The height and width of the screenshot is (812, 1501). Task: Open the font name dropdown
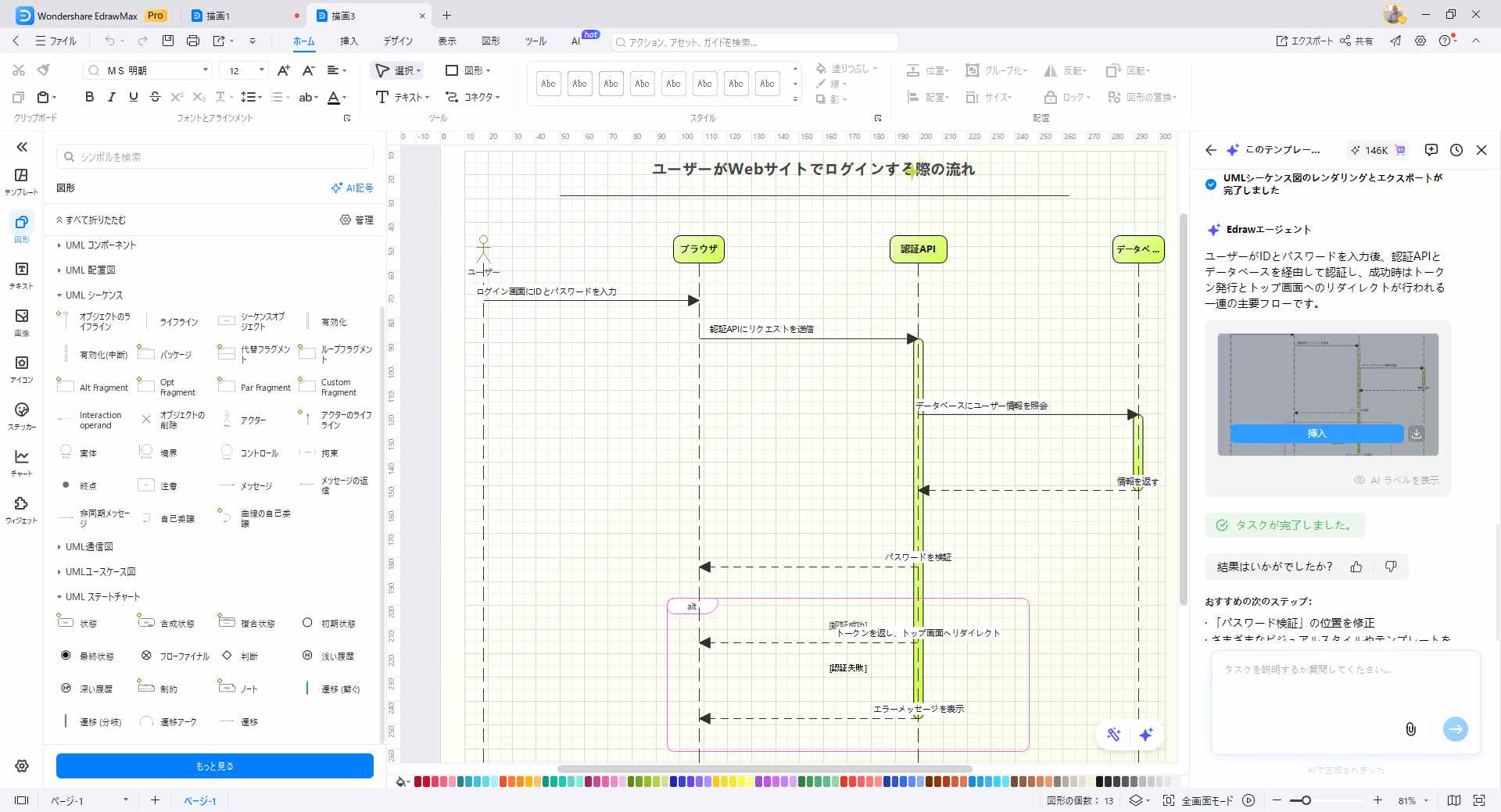(206, 70)
